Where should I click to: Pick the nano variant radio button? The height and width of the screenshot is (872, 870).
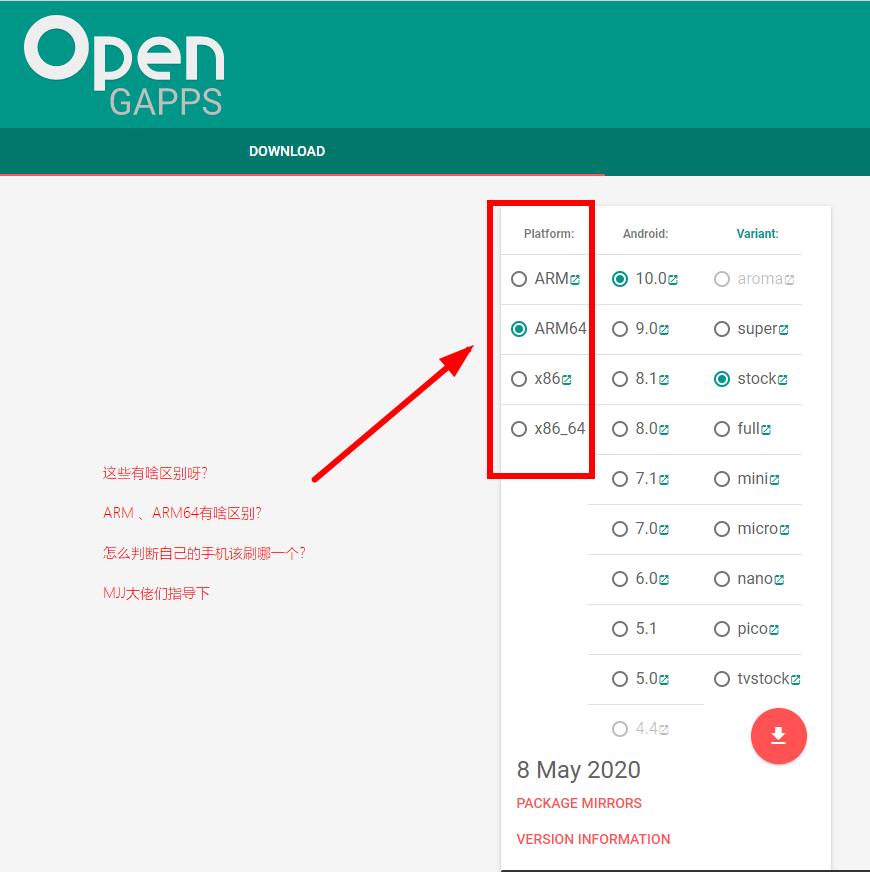pyautogui.click(x=721, y=579)
